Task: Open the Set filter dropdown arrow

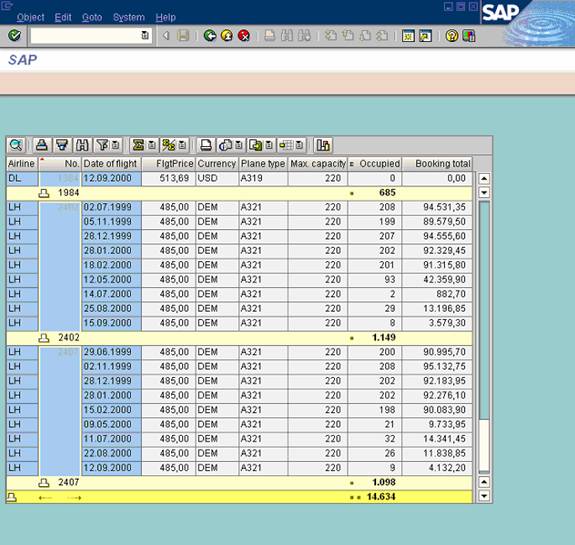Action: click(116, 145)
